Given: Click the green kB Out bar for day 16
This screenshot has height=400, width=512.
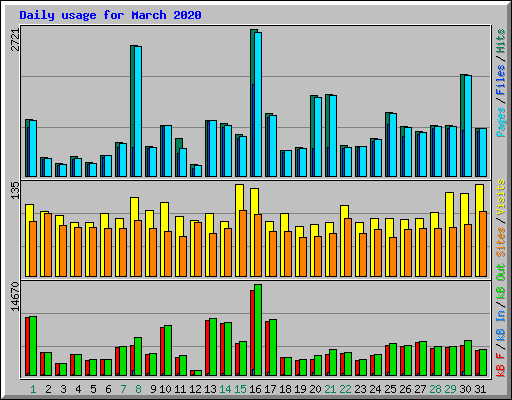Looking at the screenshot, I should click(258, 330).
